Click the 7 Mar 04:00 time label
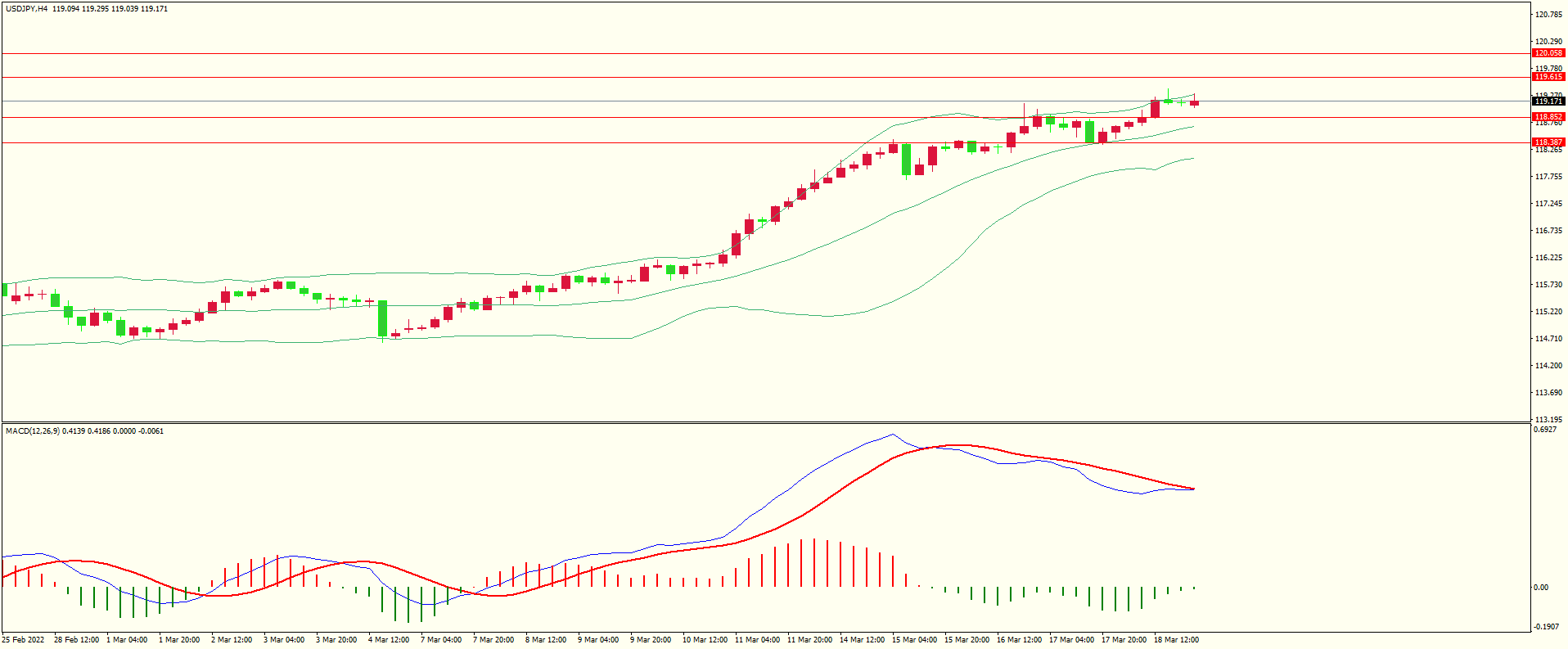Viewport: 1568px width, 649px height. click(x=441, y=640)
